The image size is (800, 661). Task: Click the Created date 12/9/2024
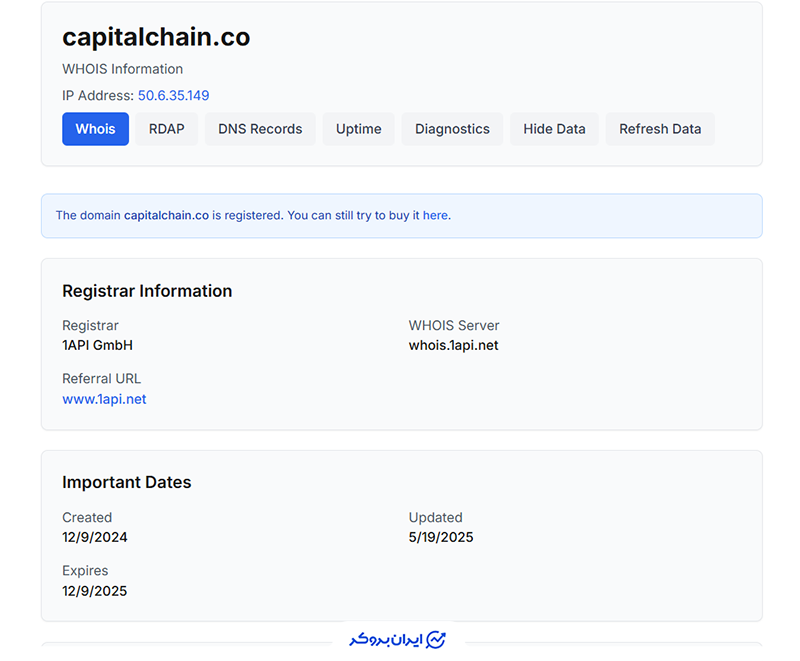point(94,537)
